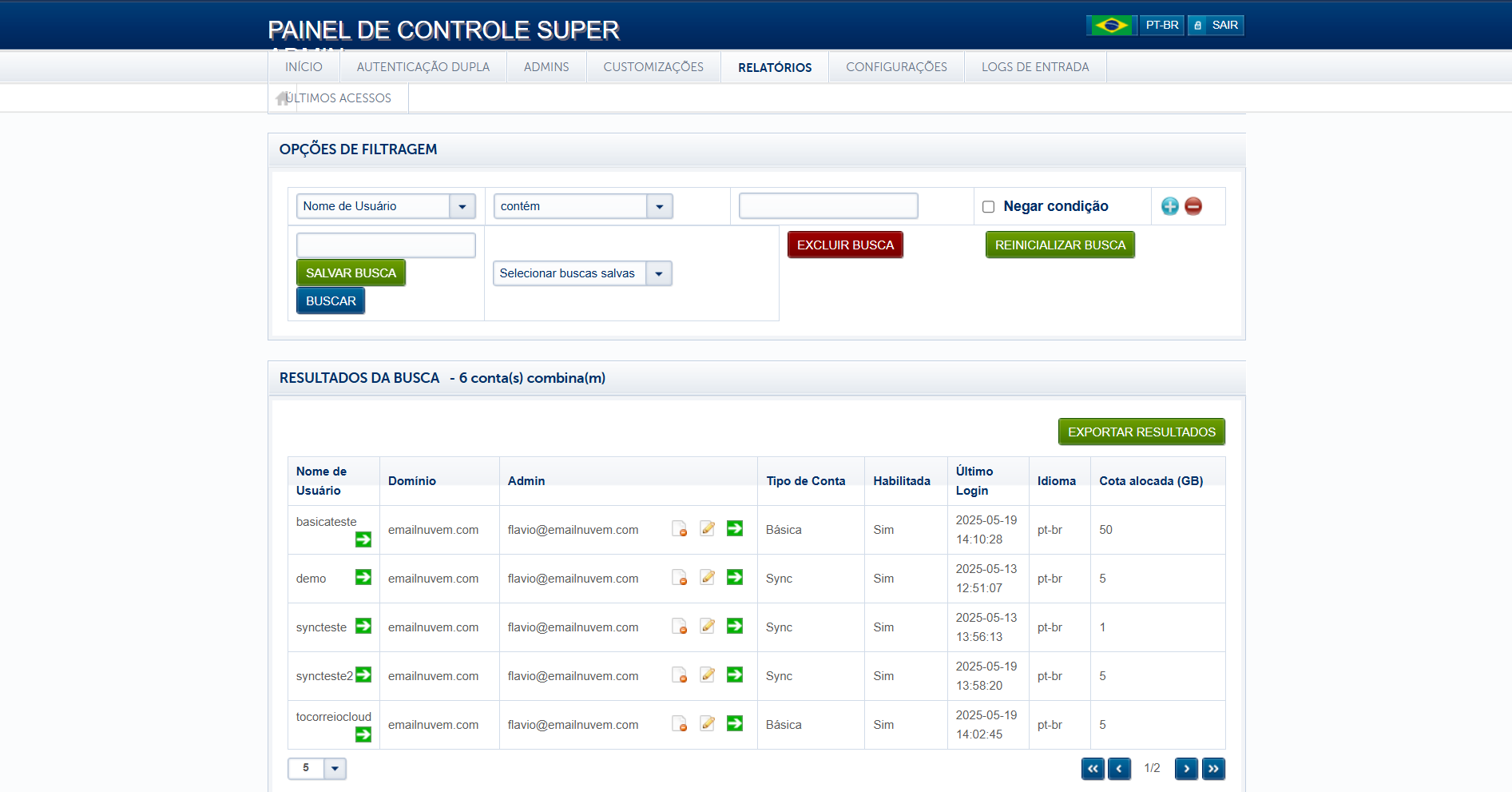The height and width of the screenshot is (792, 1512).
Task: Expand the contém operator dropdown
Action: click(659, 206)
